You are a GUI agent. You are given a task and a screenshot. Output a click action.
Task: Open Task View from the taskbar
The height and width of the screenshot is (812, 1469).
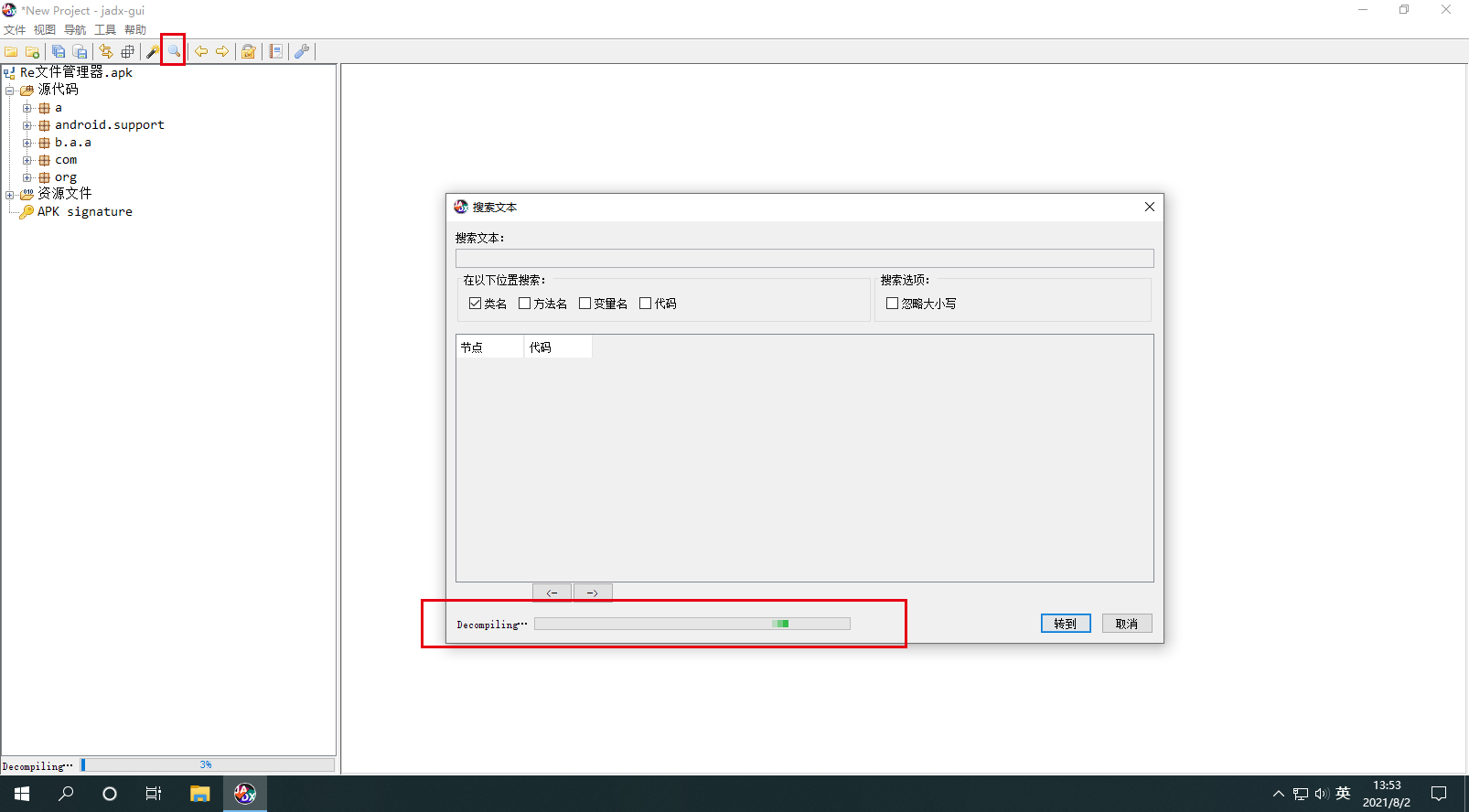pos(154,794)
